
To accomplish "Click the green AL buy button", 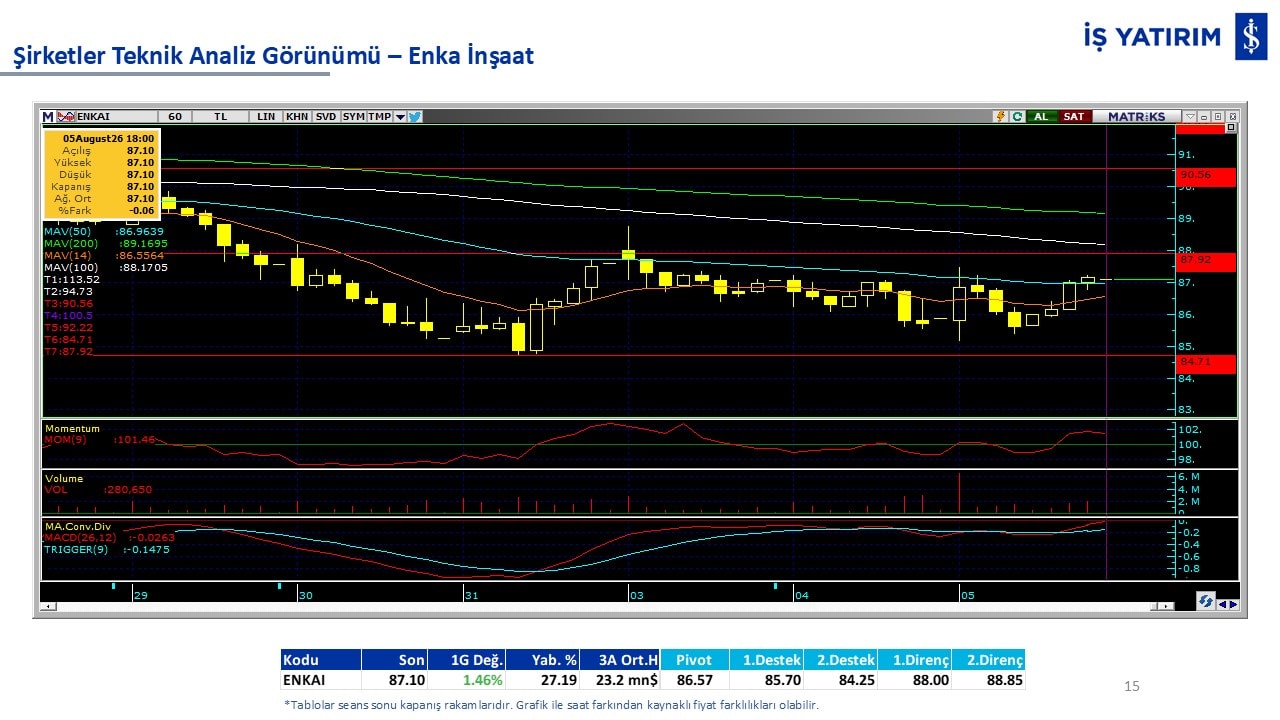I will tap(1041, 116).
